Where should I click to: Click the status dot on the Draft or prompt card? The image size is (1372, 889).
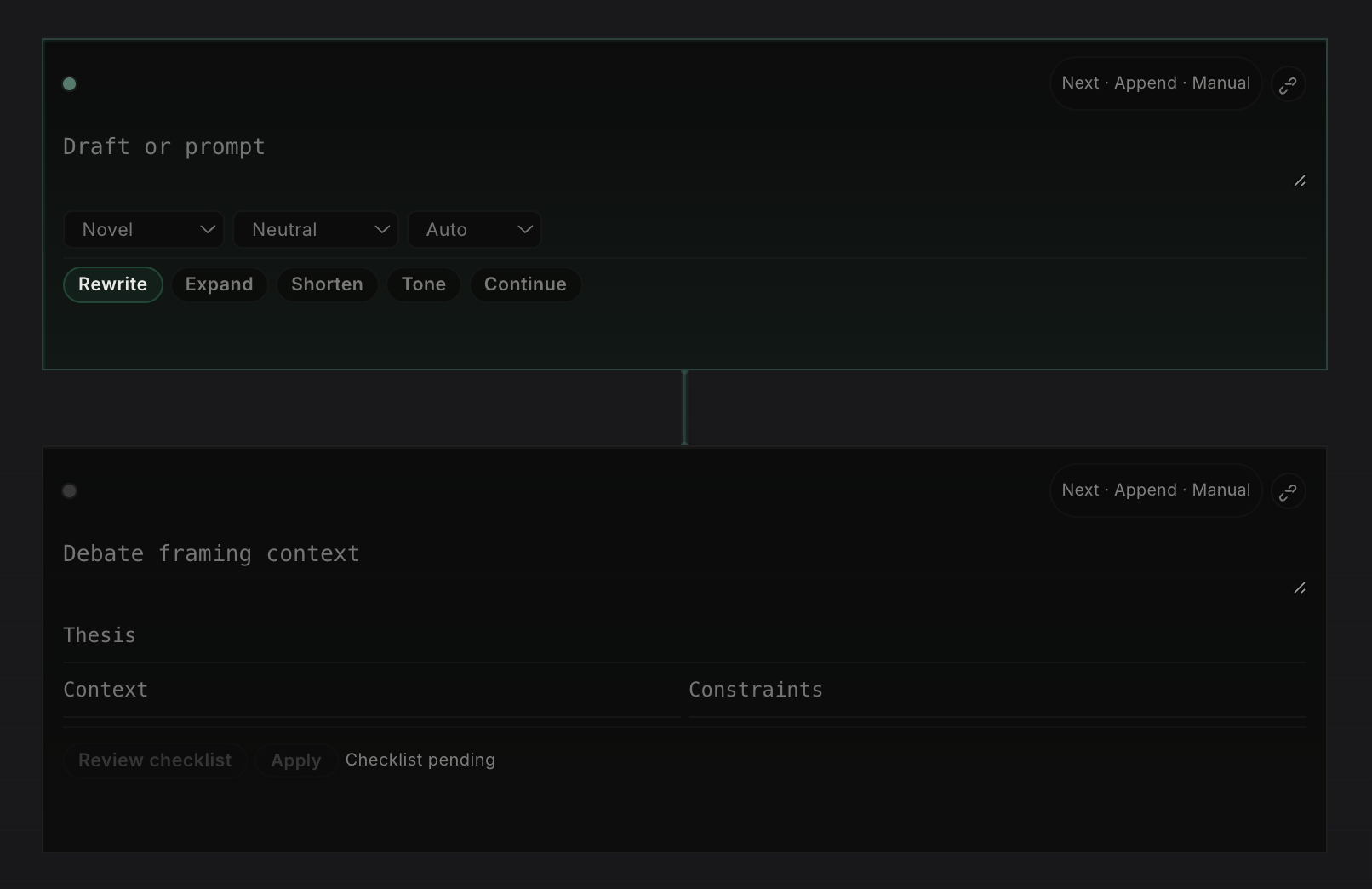[69, 83]
